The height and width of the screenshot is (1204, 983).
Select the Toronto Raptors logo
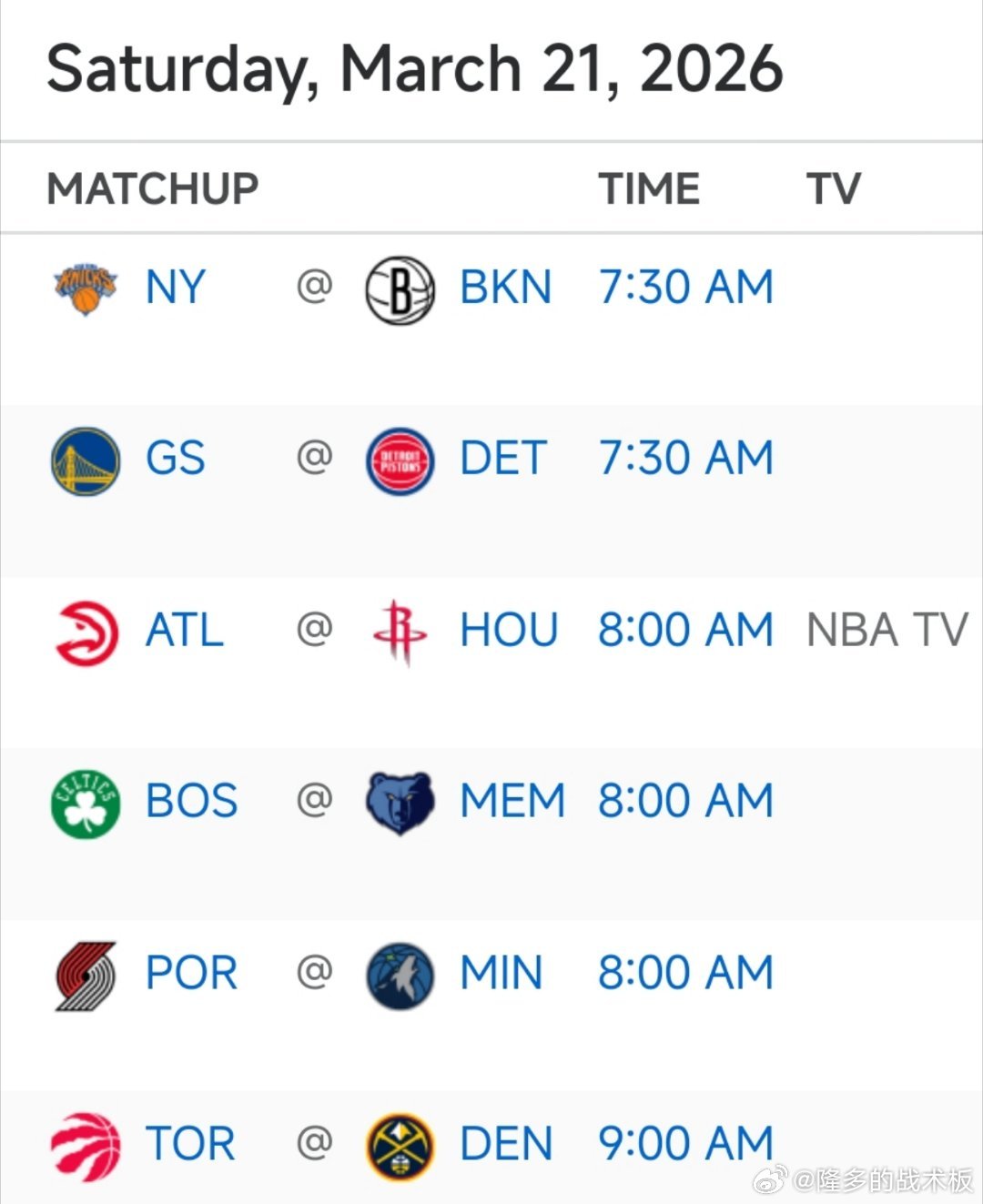point(86,1147)
